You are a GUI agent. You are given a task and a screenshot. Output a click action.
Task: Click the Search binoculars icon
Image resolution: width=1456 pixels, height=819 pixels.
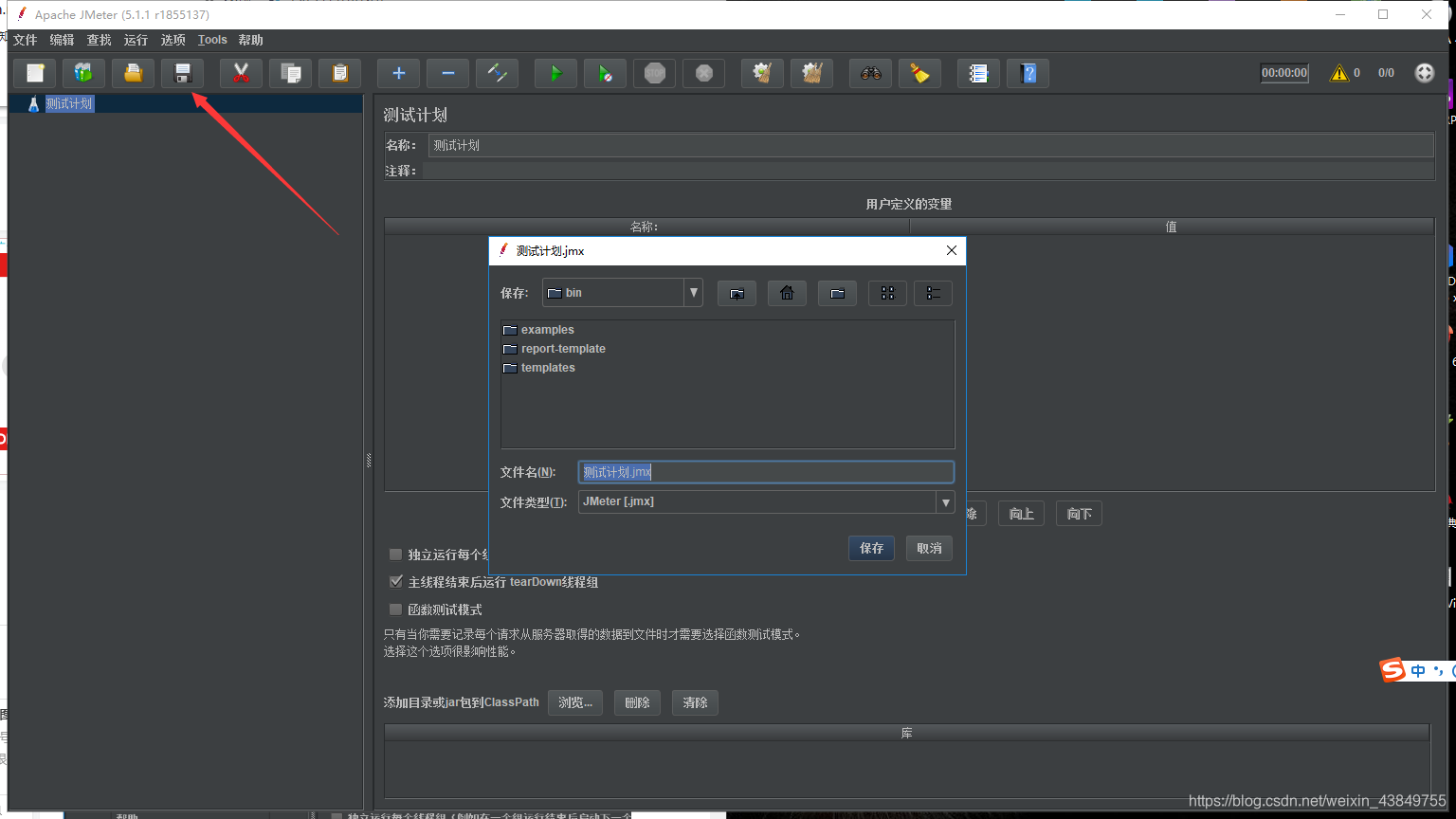[x=870, y=73]
